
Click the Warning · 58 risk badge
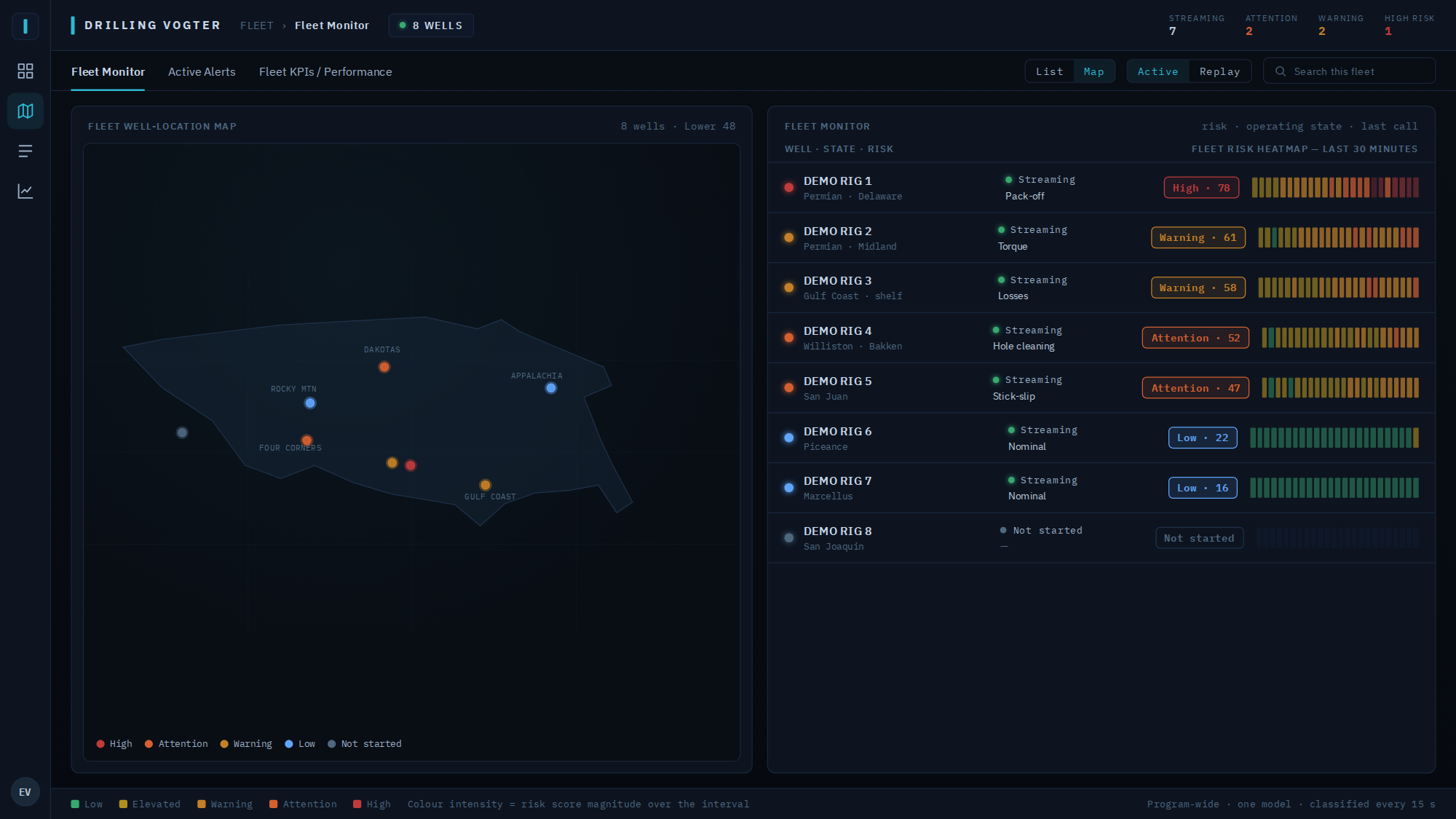click(x=1198, y=288)
